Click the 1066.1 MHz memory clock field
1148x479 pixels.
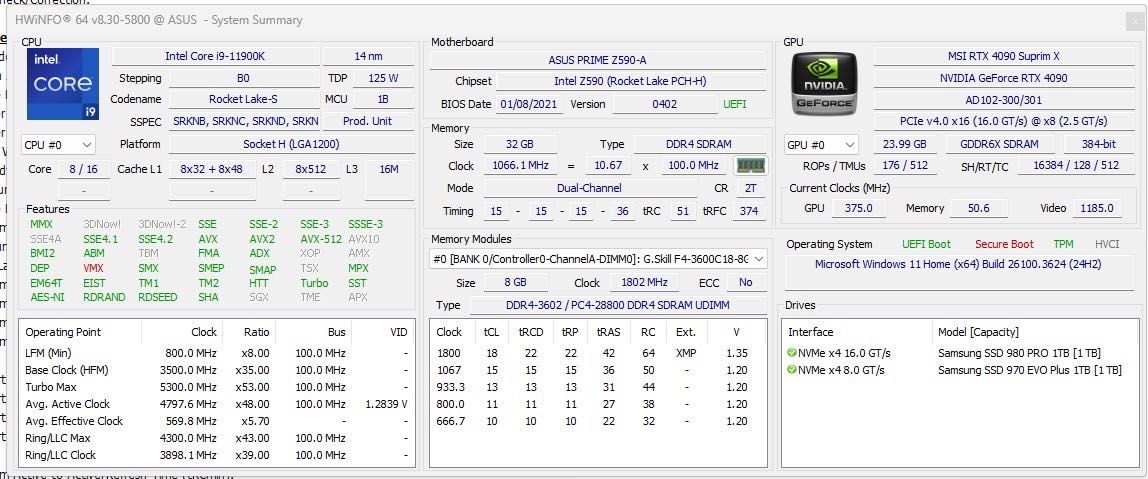pyautogui.click(x=523, y=166)
